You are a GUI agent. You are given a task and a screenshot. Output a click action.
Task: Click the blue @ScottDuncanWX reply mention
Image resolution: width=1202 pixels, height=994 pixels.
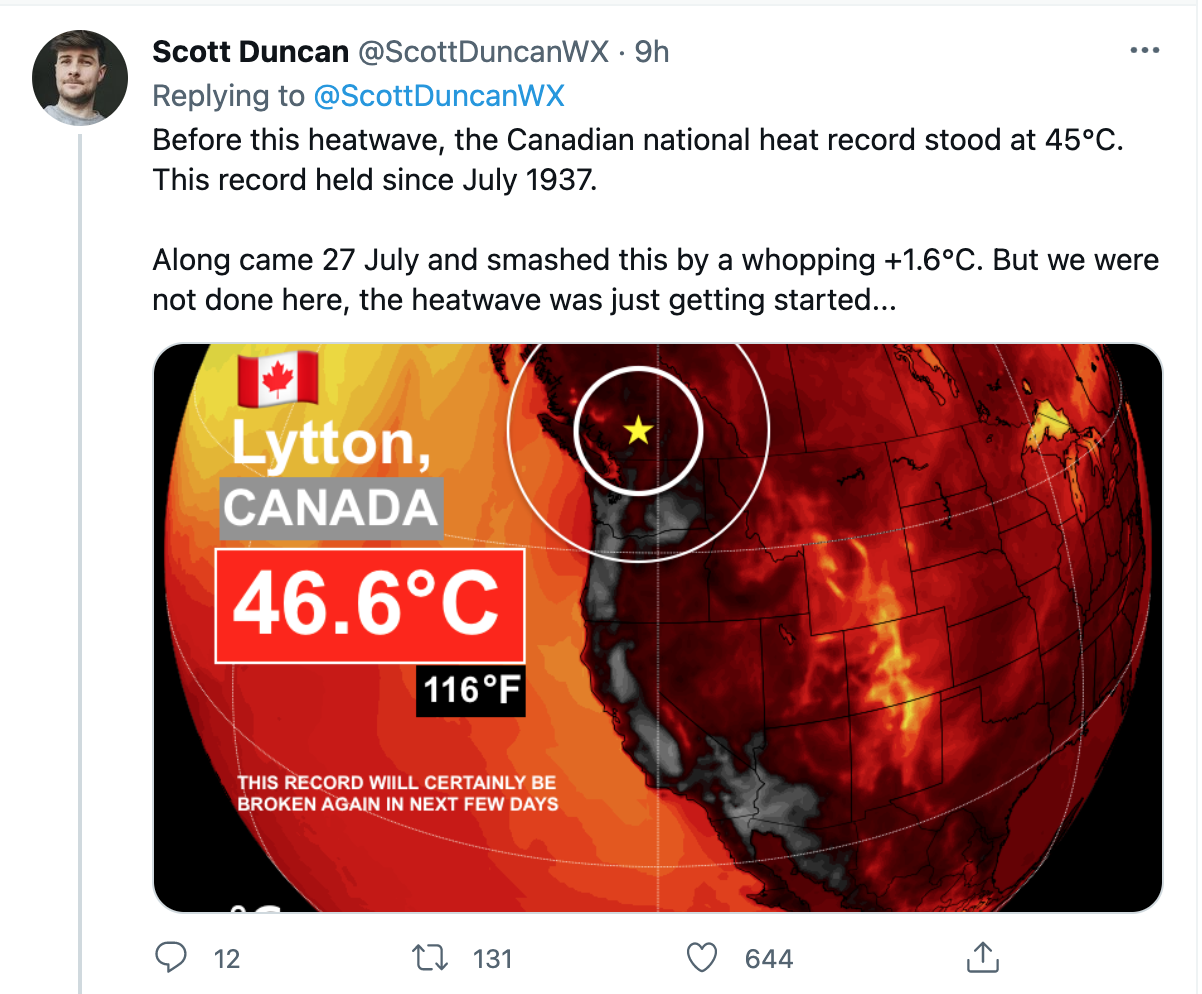pos(439,96)
